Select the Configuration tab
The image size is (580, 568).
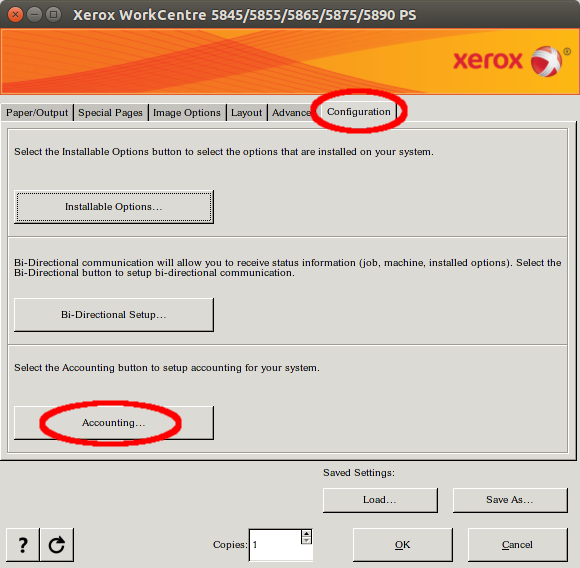click(x=358, y=112)
